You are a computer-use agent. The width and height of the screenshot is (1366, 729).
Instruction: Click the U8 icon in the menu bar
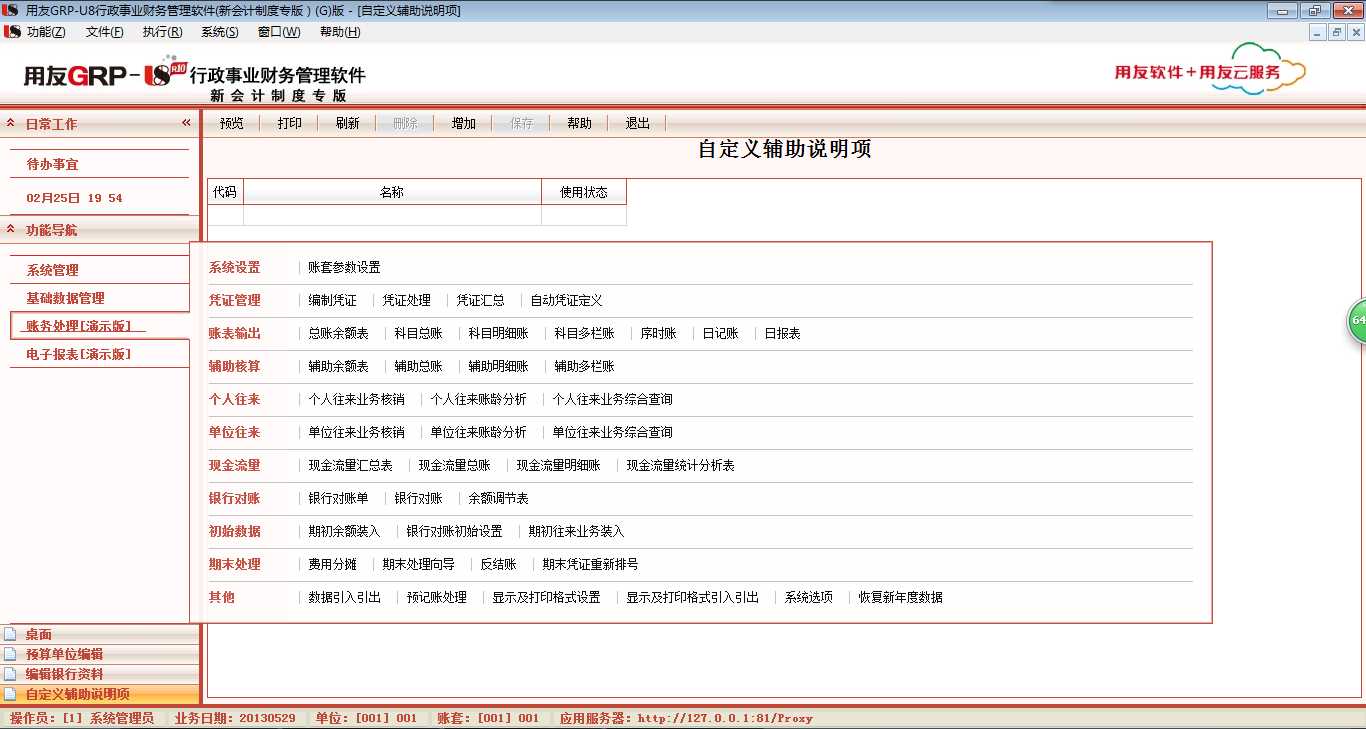12,32
